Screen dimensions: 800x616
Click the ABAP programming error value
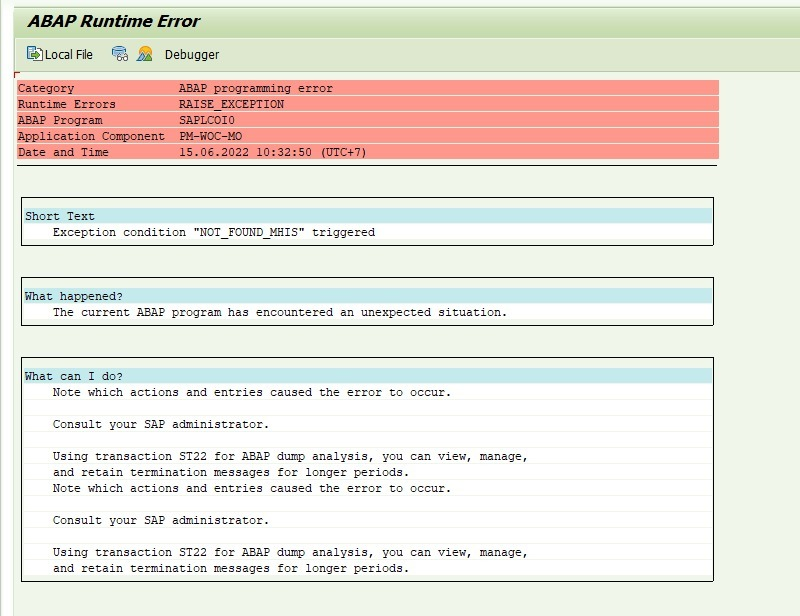[x=255, y=88]
